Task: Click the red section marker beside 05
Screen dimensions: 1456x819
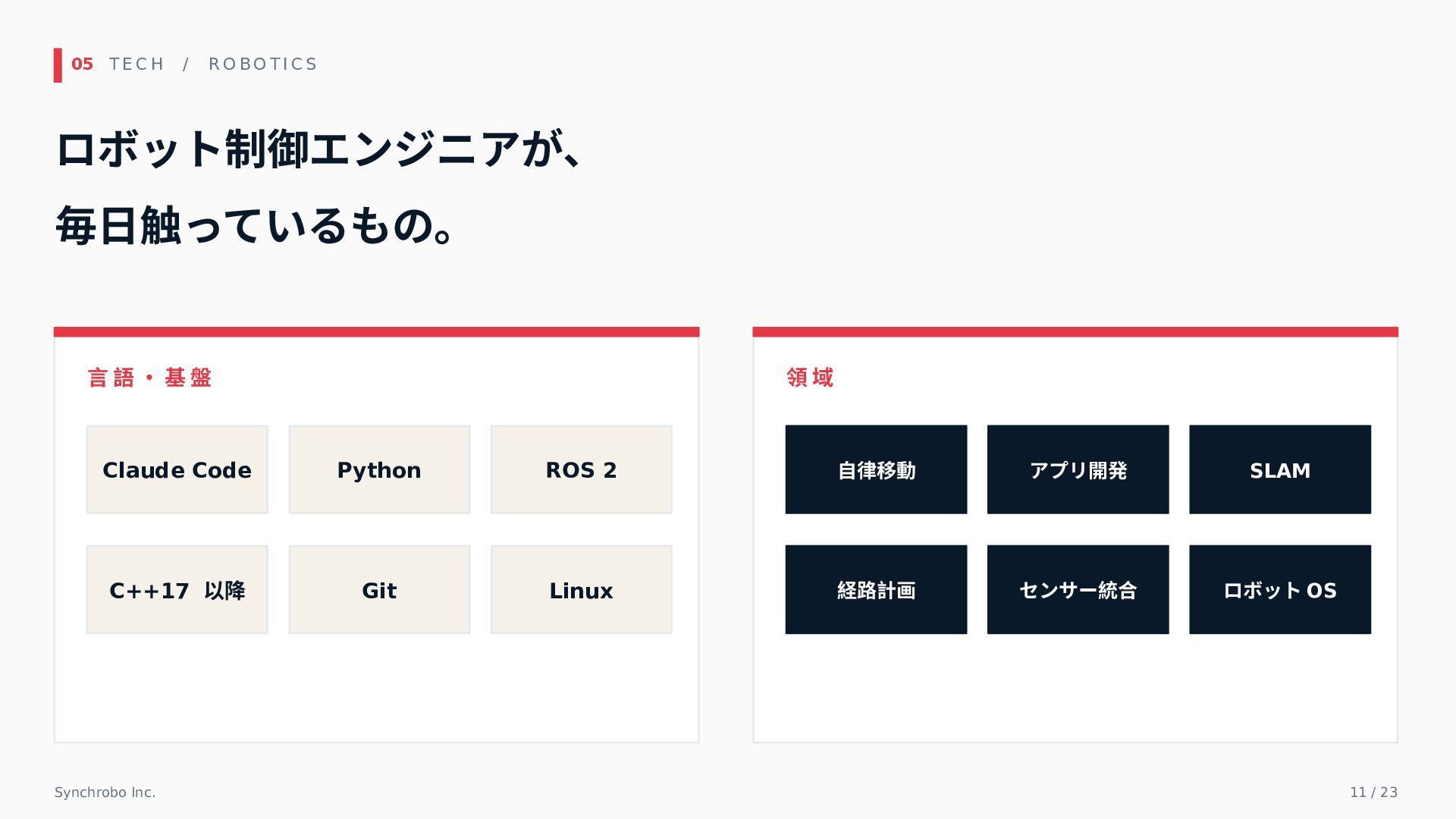Action: click(58, 65)
